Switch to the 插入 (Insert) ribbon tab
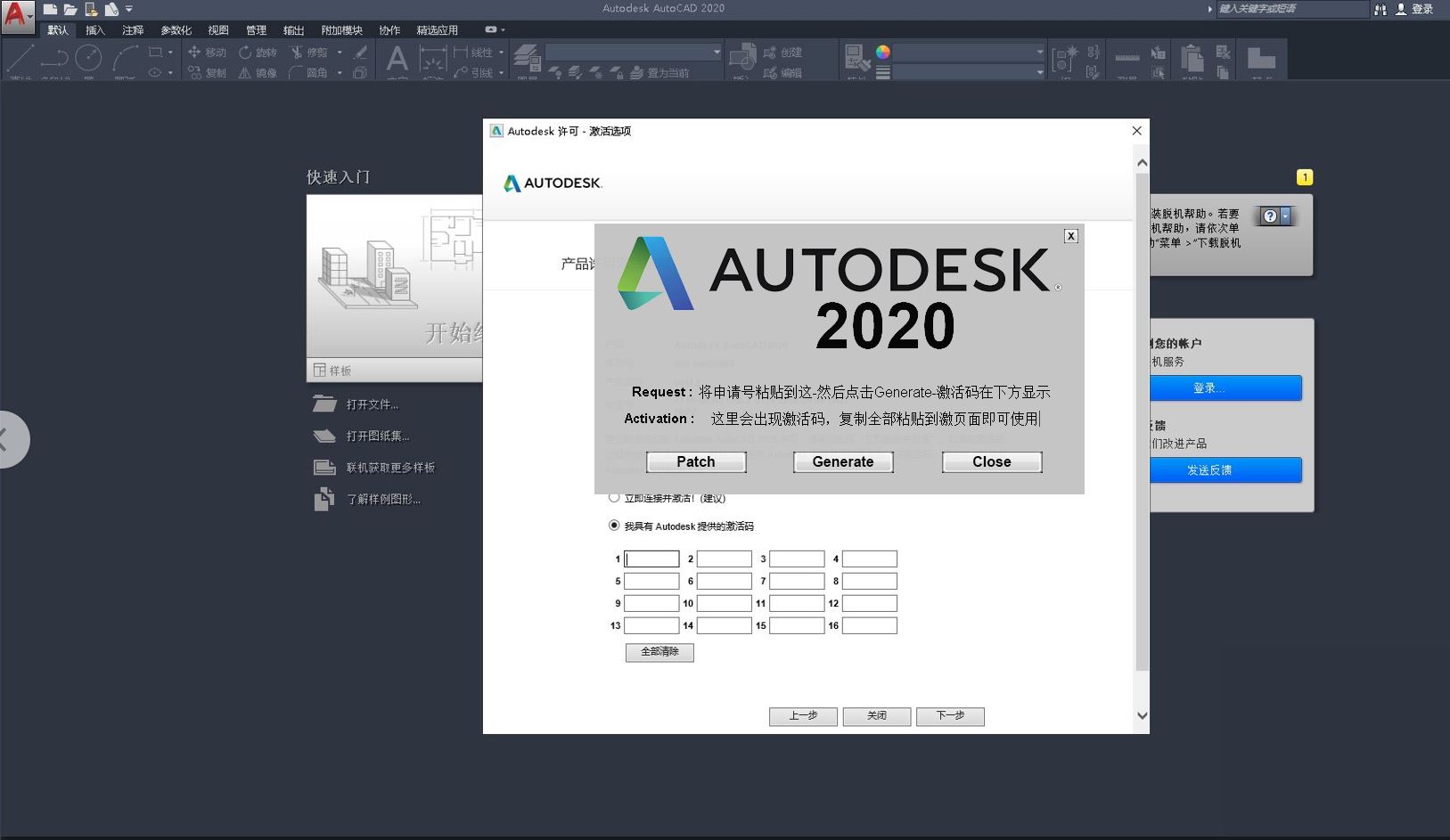Image resolution: width=1450 pixels, height=840 pixels. point(95,30)
